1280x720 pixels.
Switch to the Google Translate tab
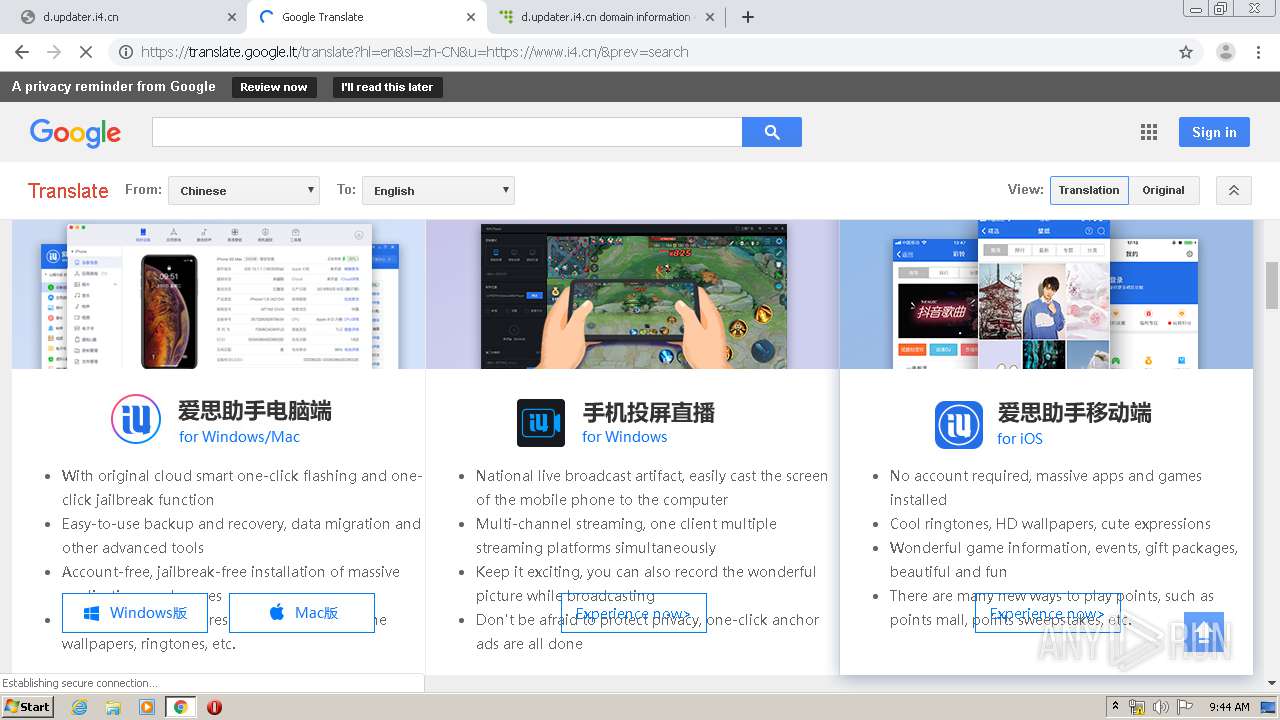click(365, 17)
